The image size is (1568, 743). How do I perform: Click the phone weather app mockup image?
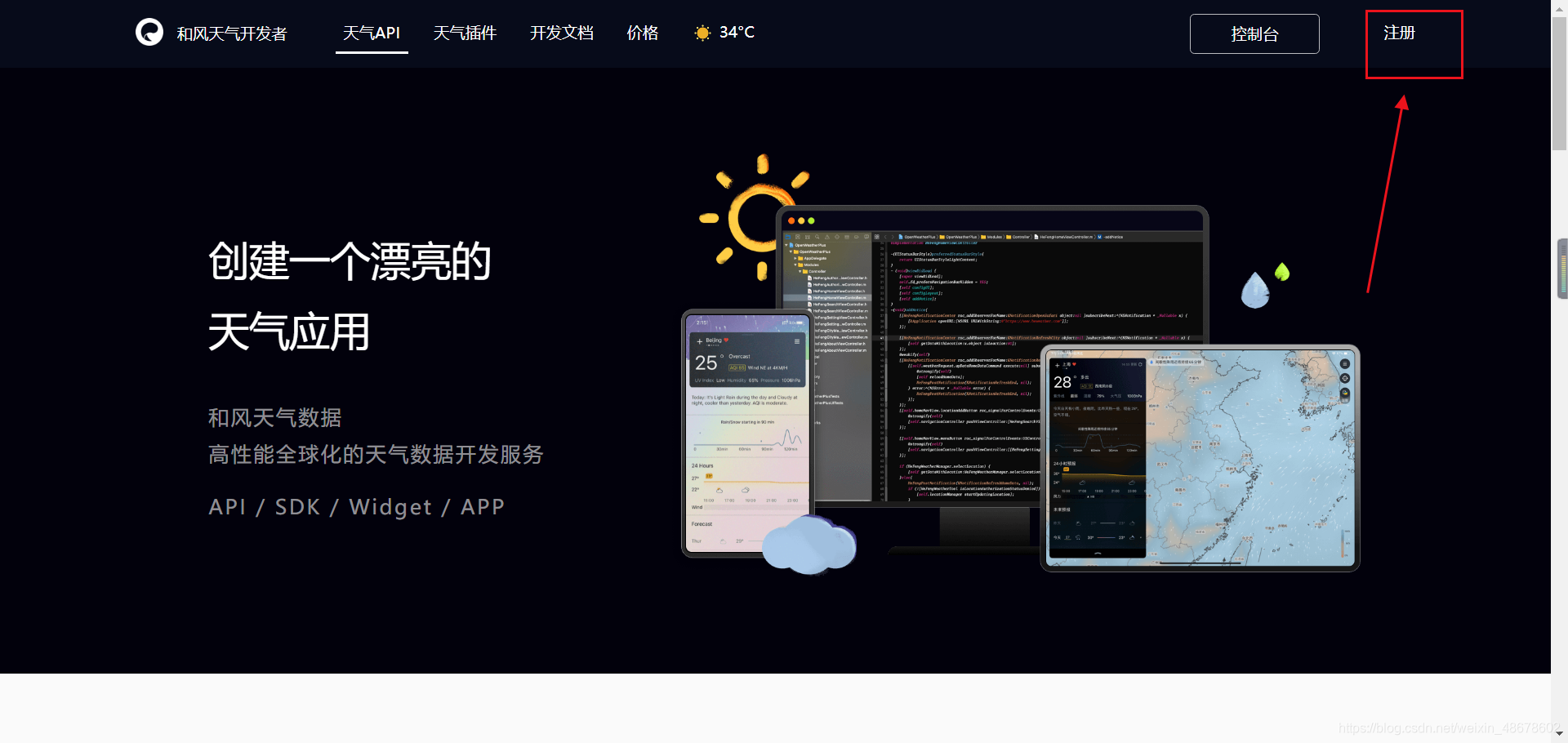[x=746, y=434]
